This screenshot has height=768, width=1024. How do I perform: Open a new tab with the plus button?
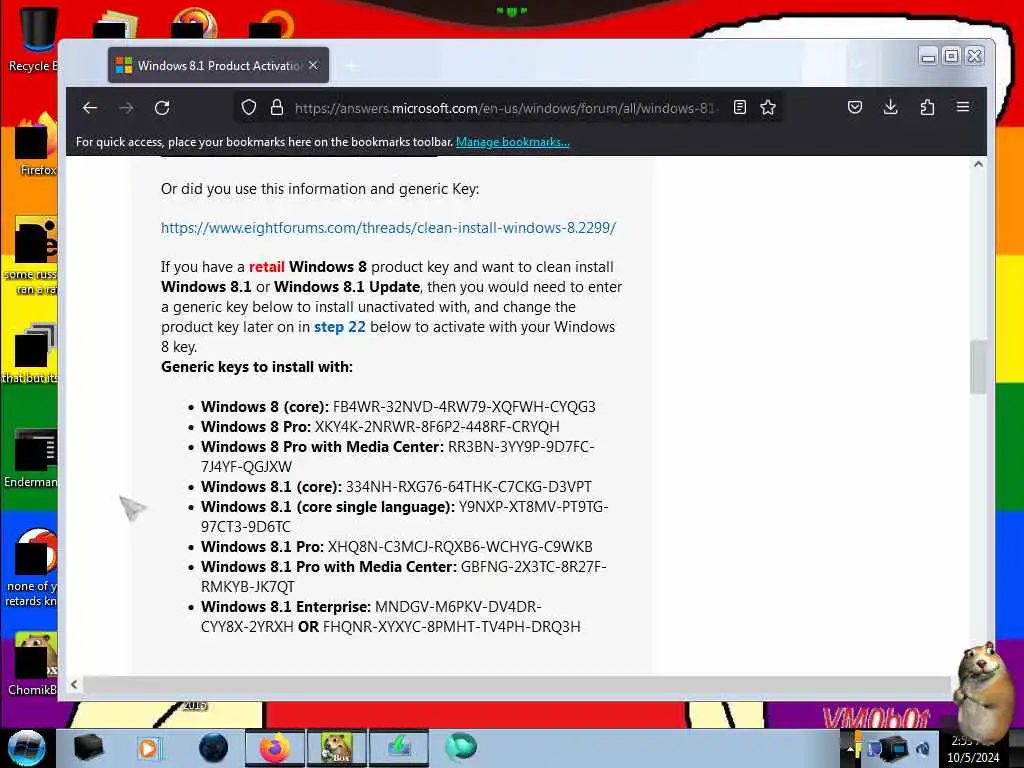point(351,66)
